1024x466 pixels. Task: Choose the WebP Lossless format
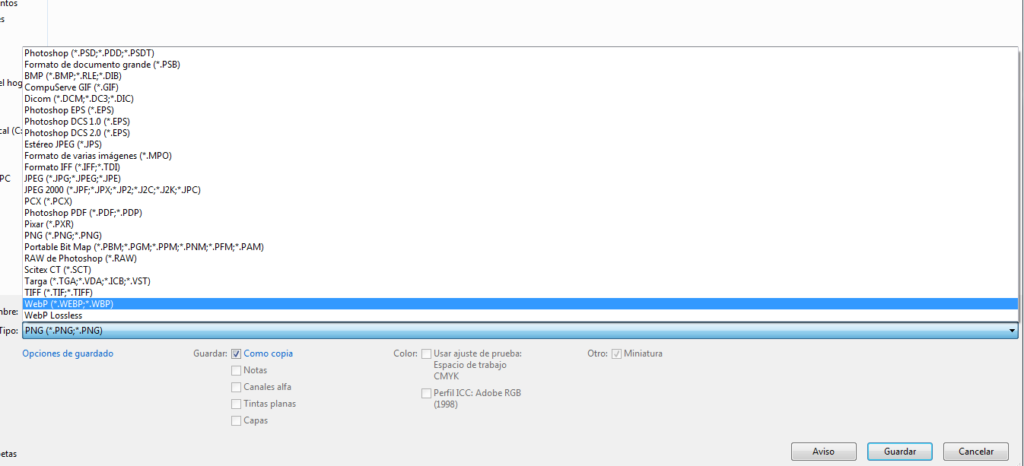520,315
